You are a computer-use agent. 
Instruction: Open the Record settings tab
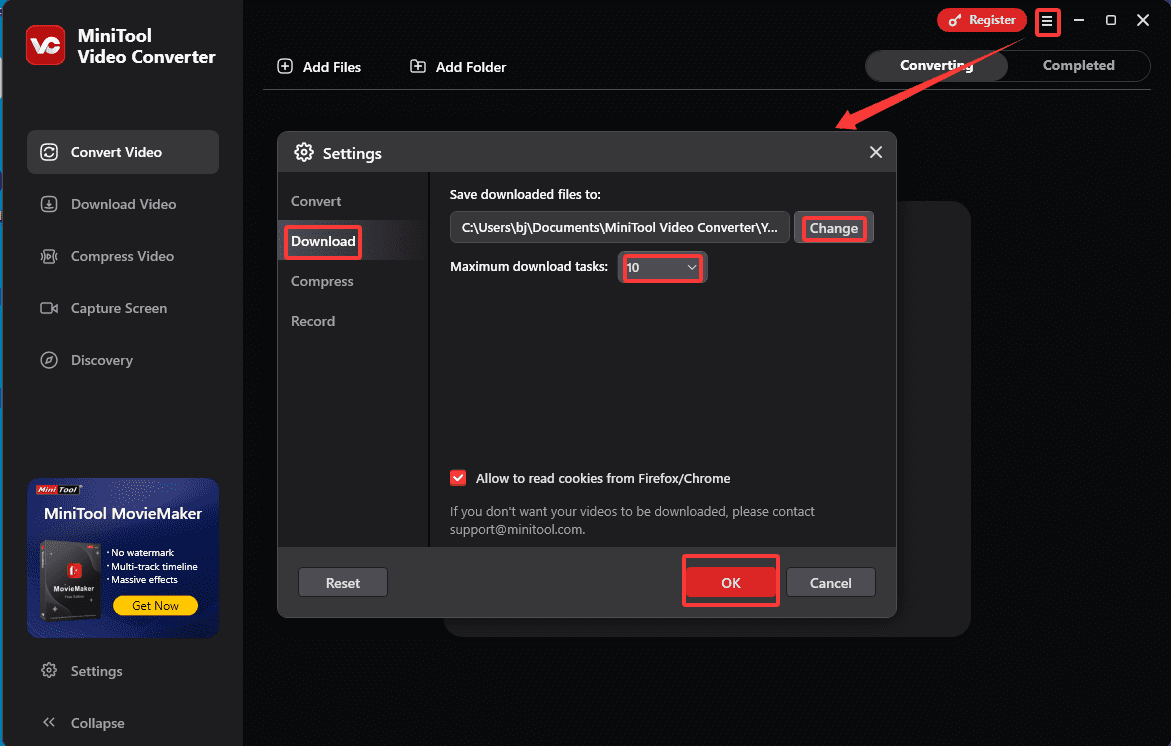click(313, 321)
